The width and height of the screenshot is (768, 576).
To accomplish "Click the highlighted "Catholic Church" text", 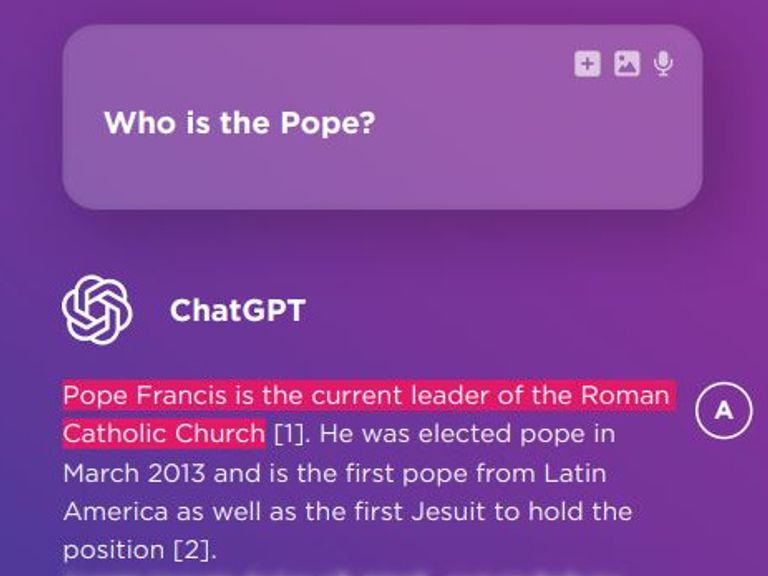I will click(x=164, y=434).
